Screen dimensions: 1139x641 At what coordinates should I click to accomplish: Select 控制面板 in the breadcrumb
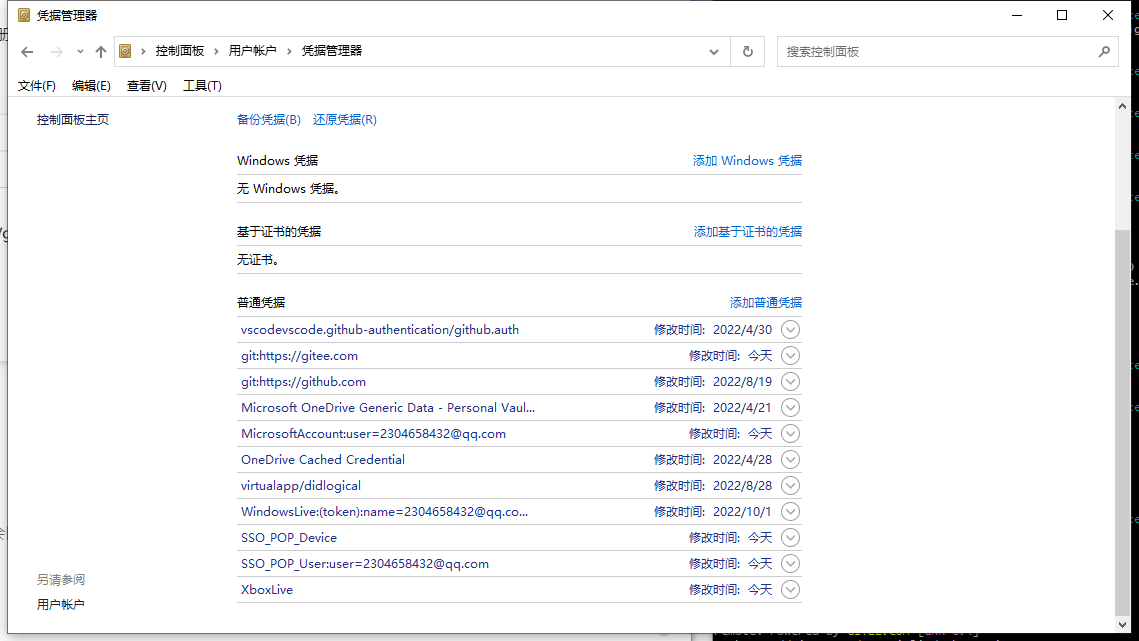(x=179, y=51)
